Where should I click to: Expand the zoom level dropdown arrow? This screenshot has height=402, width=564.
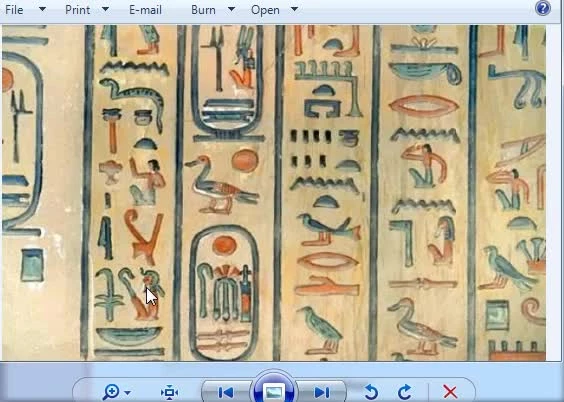(x=128, y=393)
